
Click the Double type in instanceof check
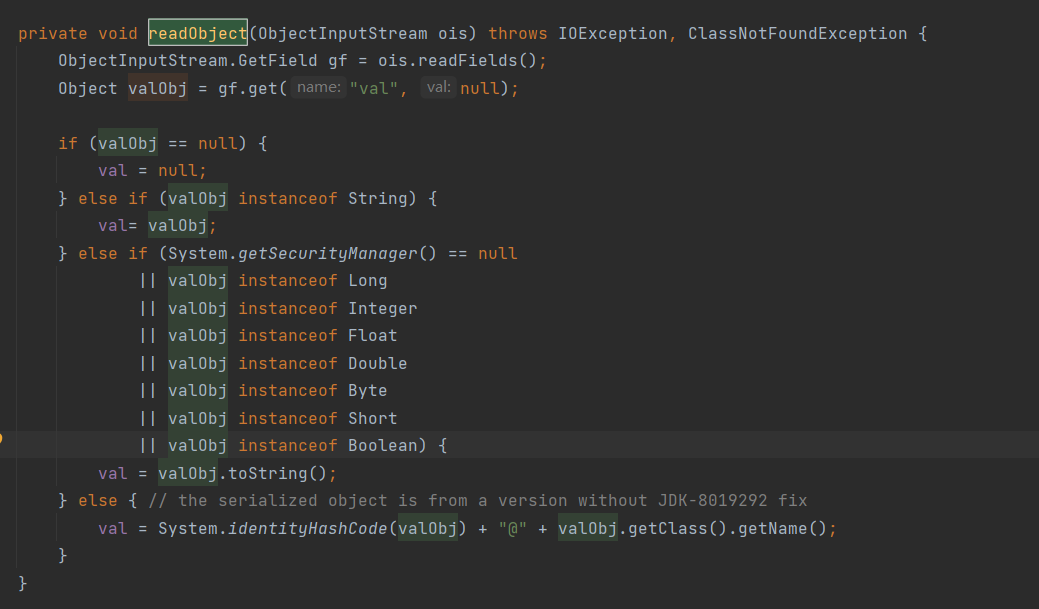[377, 363]
